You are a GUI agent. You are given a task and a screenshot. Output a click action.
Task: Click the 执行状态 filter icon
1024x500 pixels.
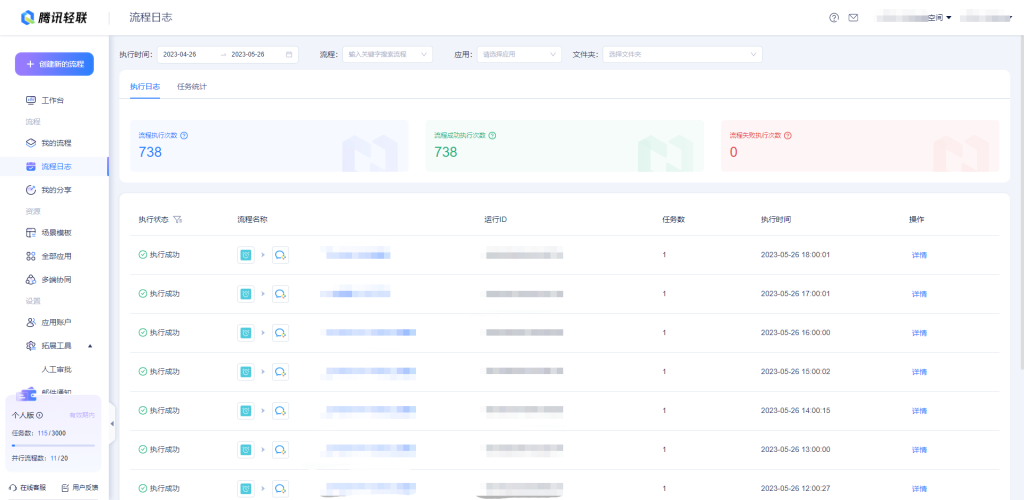pos(178,219)
